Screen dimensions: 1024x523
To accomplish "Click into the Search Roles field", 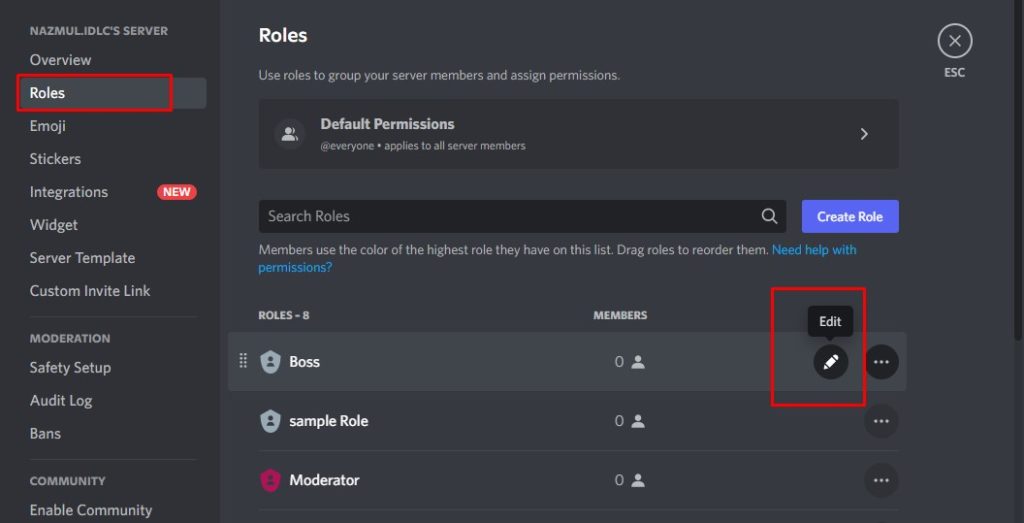I will click(522, 217).
